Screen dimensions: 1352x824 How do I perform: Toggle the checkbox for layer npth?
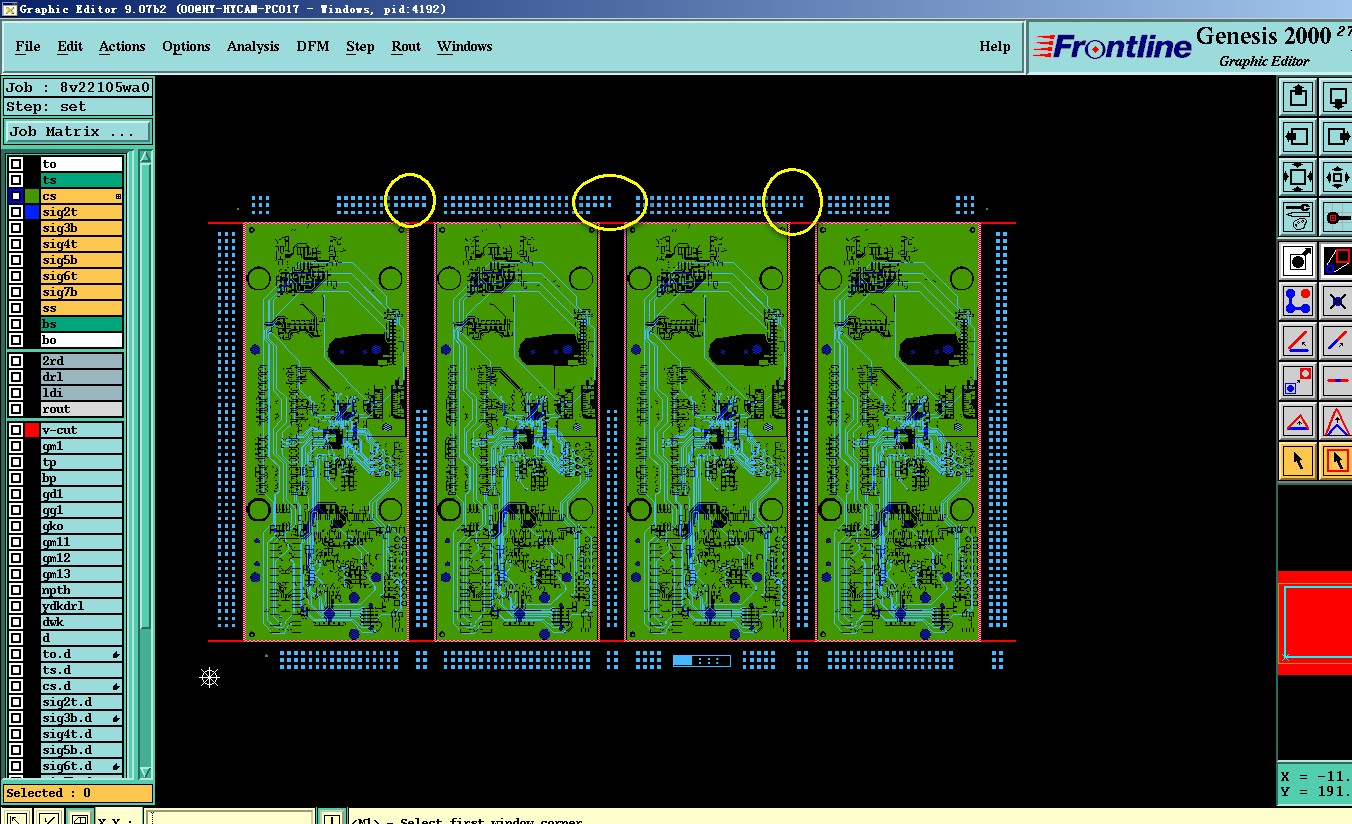(16, 590)
